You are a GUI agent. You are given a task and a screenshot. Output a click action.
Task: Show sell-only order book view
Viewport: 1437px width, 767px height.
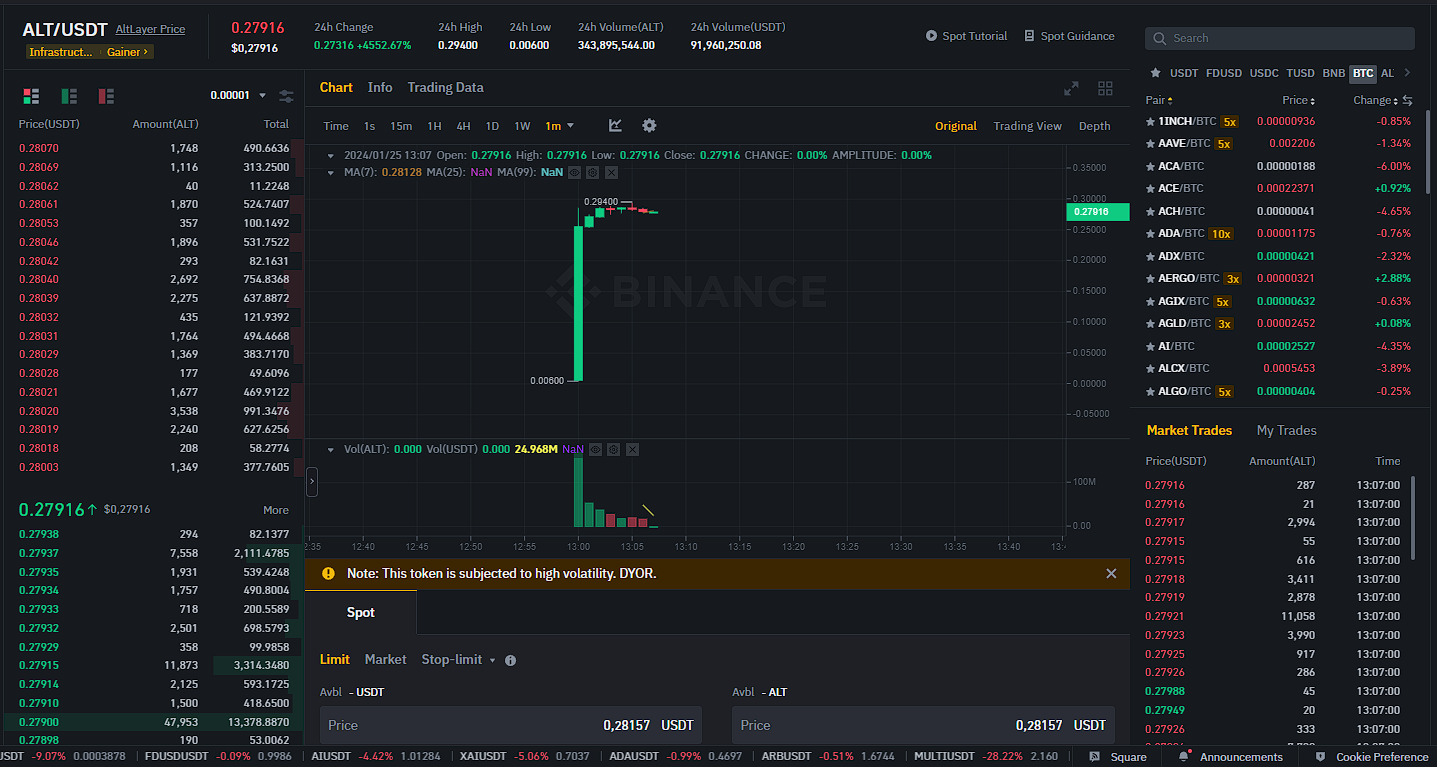point(106,96)
